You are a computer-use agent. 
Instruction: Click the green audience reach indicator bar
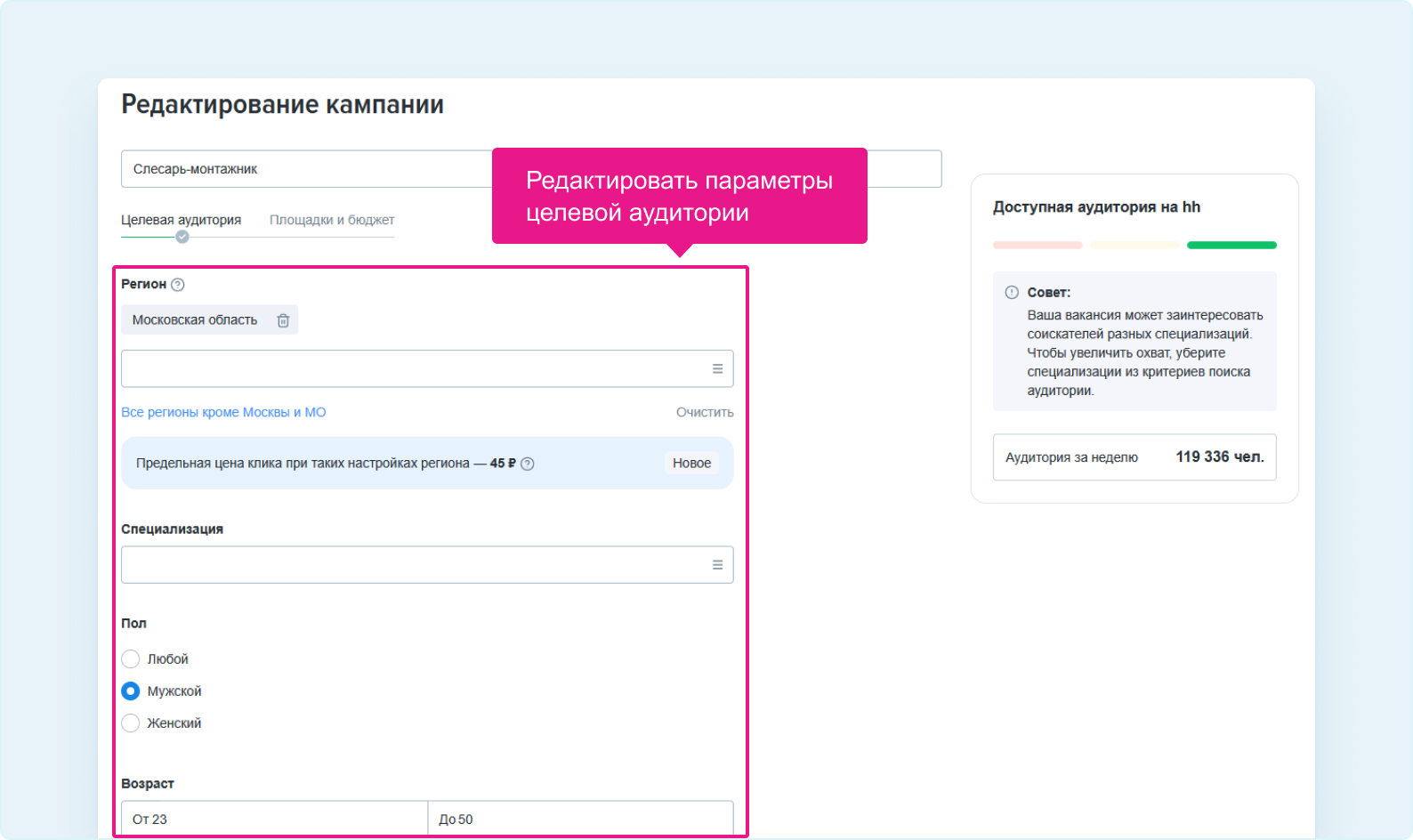click(1231, 246)
